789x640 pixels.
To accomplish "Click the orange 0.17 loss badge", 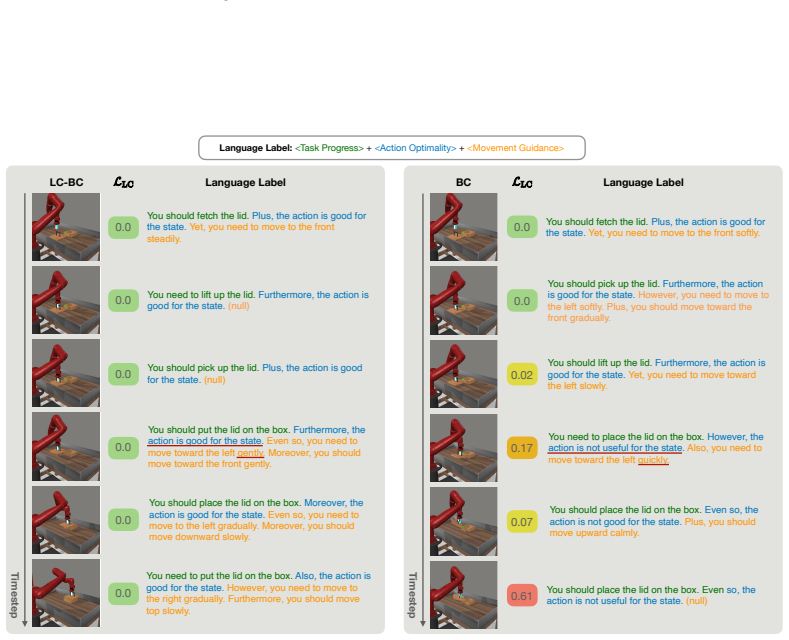I will [522, 448].
